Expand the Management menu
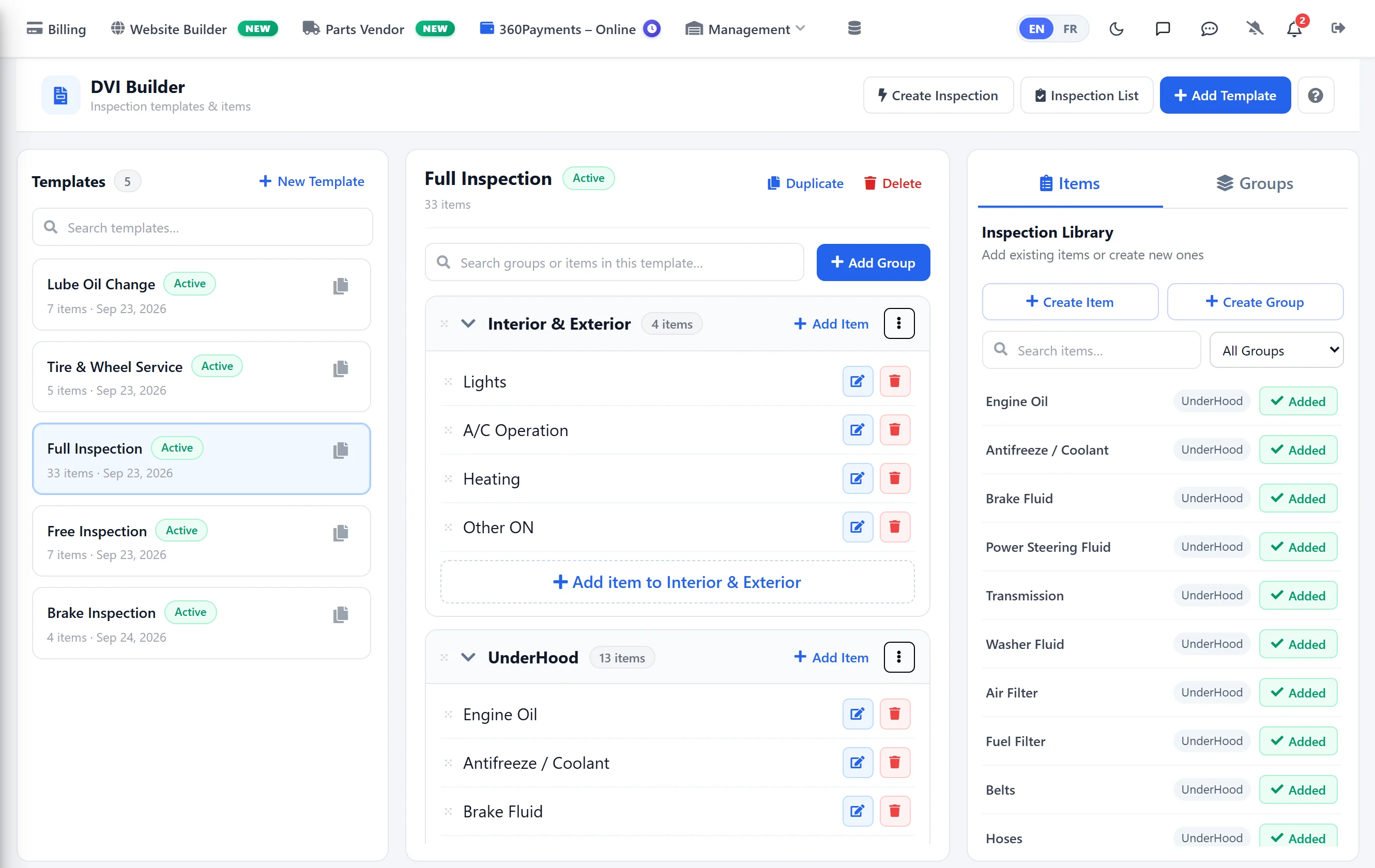Screen dimensions: 1375x868 coord(745,28)
